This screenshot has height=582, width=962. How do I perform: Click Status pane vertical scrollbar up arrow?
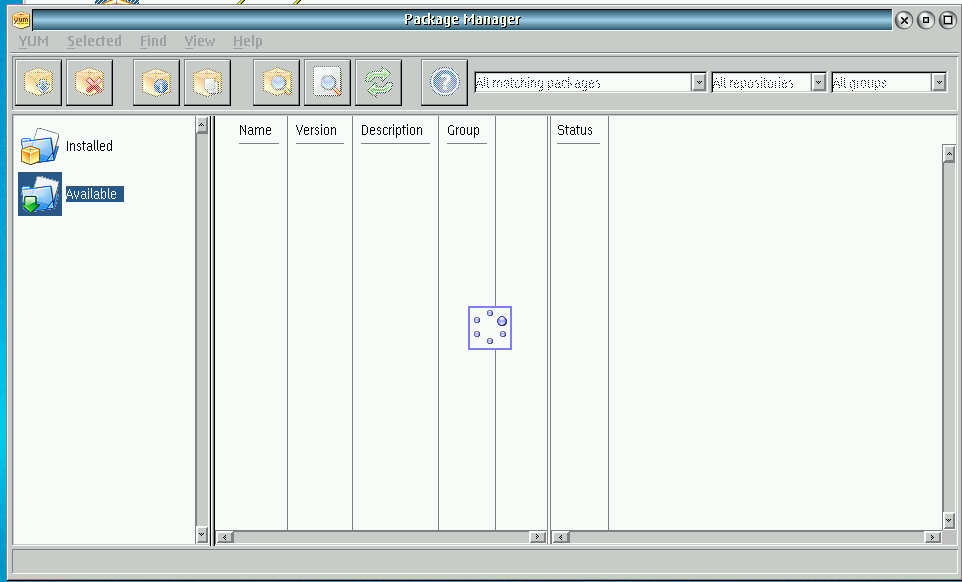pyautogui.click(x=949, y=153)
